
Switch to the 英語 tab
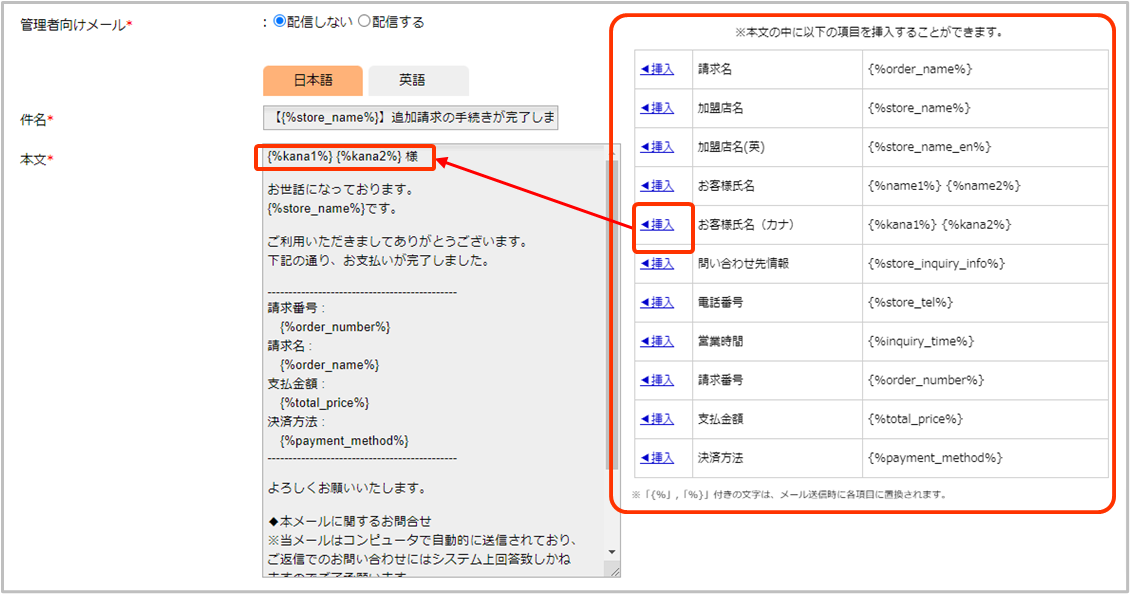(418, 80)
